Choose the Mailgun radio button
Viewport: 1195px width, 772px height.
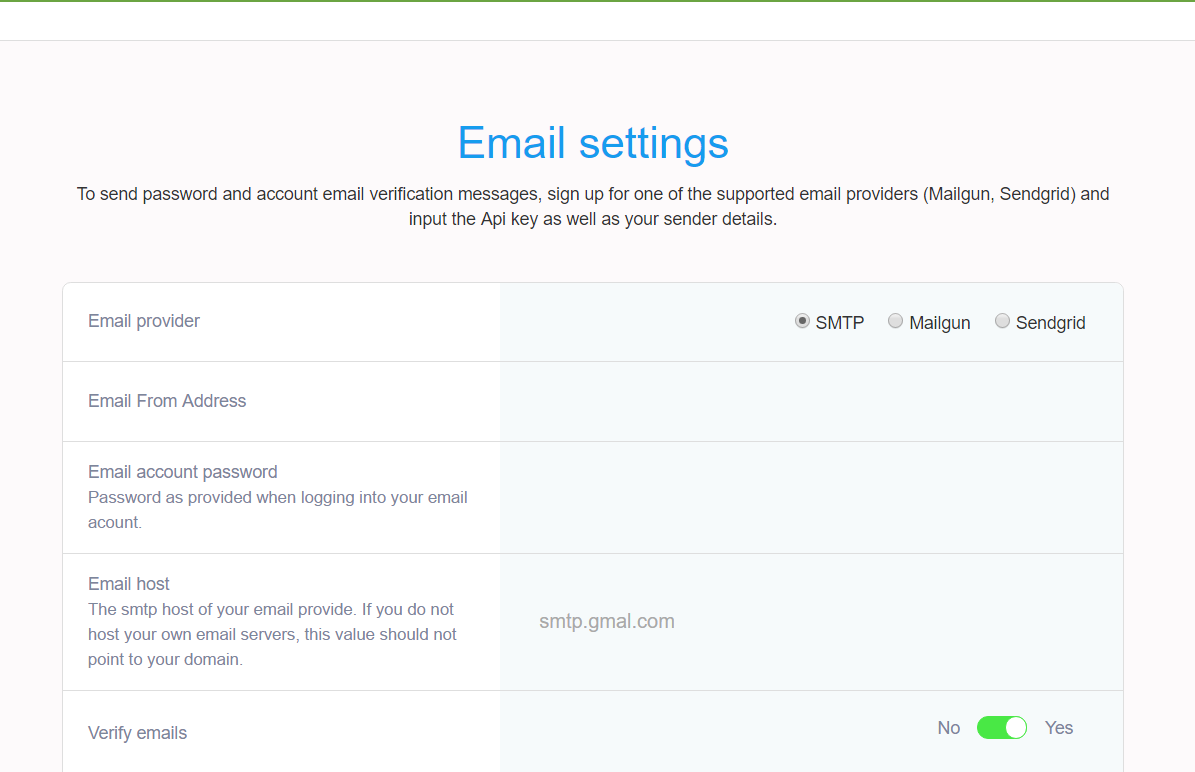[895, 321]
